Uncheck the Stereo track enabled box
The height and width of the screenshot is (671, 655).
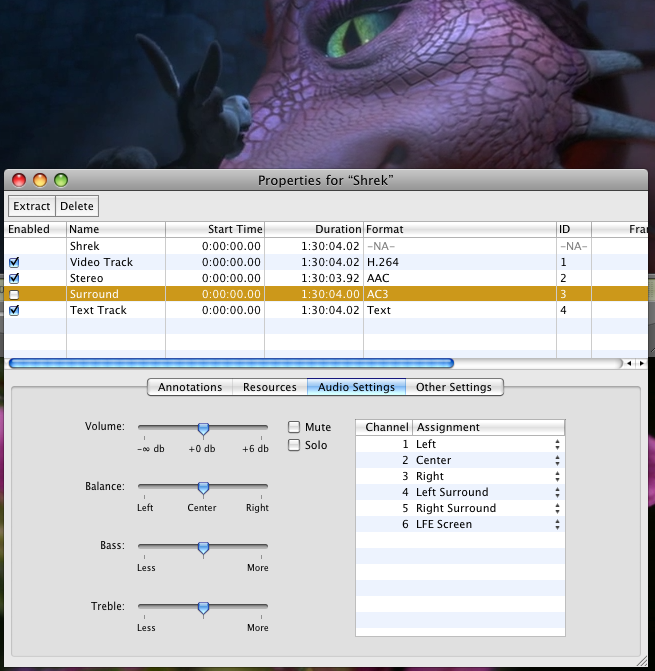point(14,278)
